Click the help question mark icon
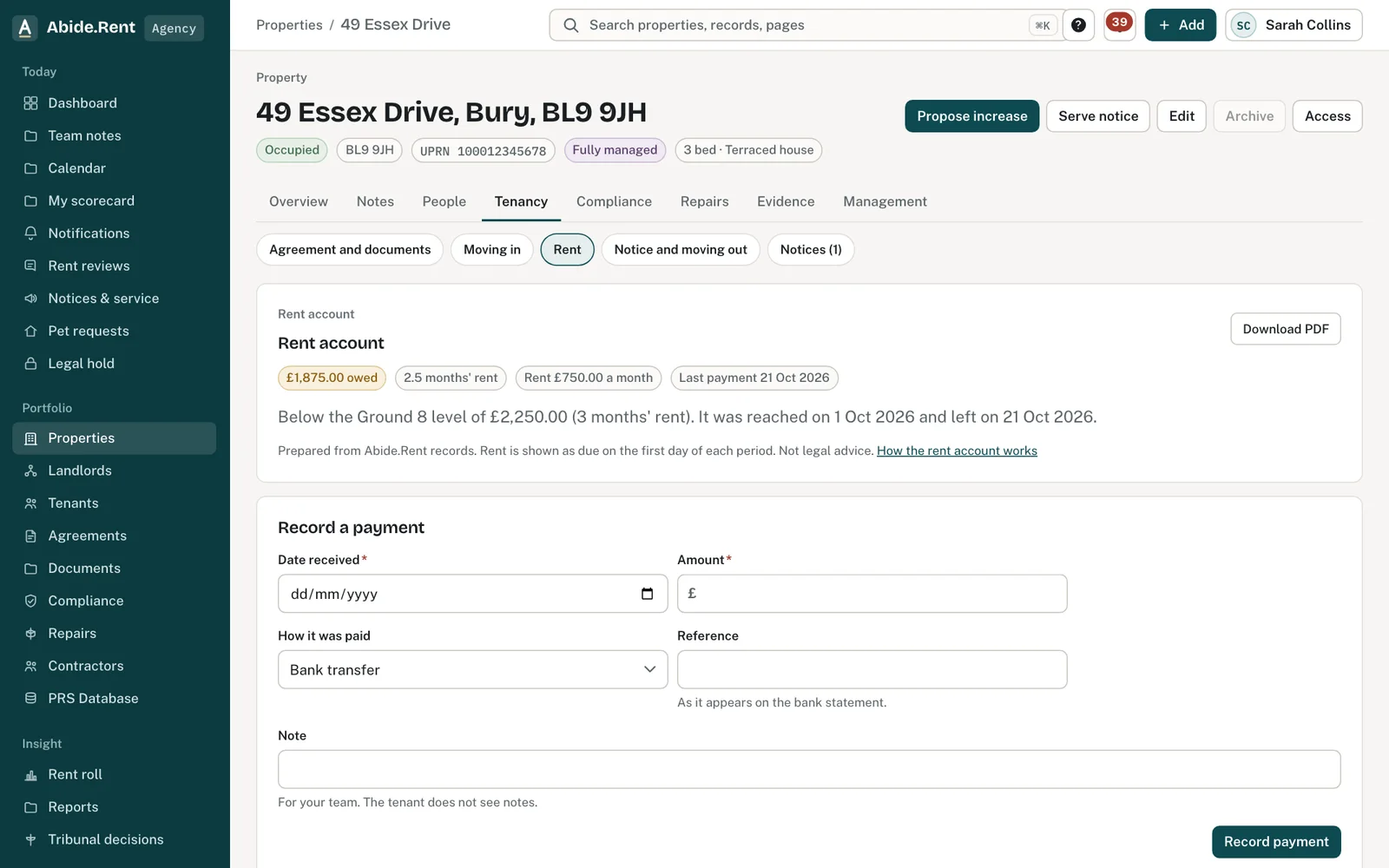This screenshot has width=1389, height=868. 1078,25
